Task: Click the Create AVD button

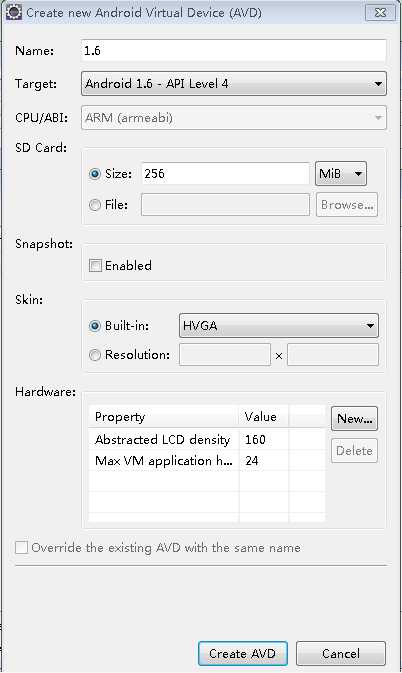Action: coord(242,654)
